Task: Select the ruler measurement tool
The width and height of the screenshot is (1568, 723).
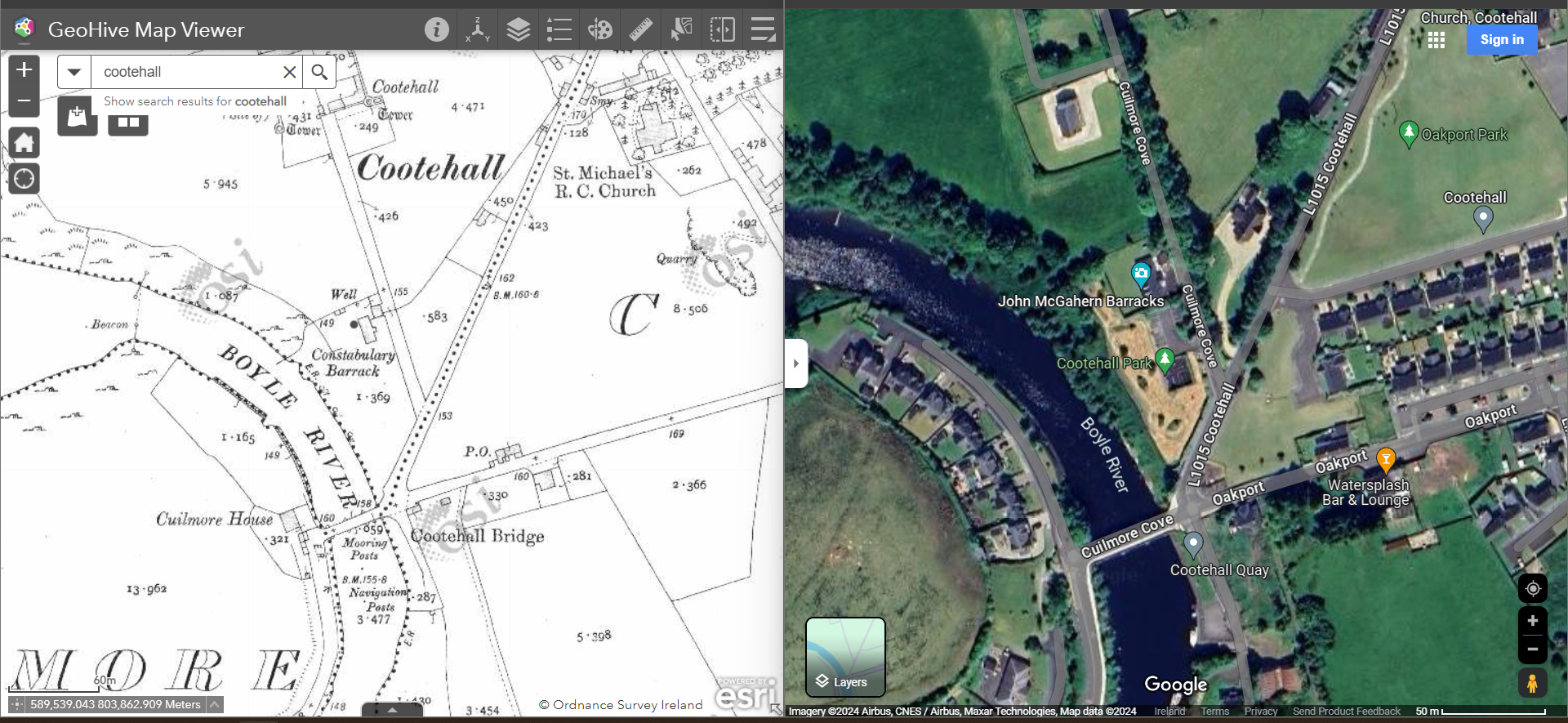Action: coord(641,29)
